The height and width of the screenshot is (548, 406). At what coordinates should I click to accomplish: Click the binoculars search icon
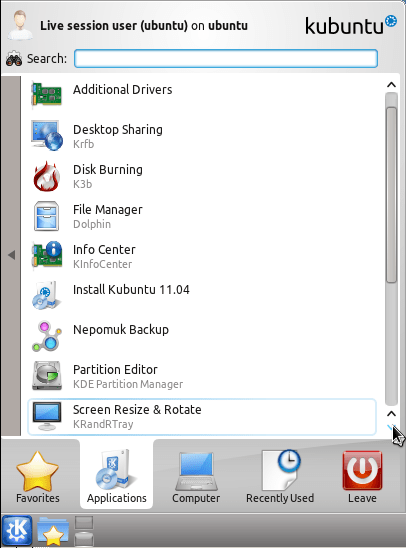coord(14,59)
